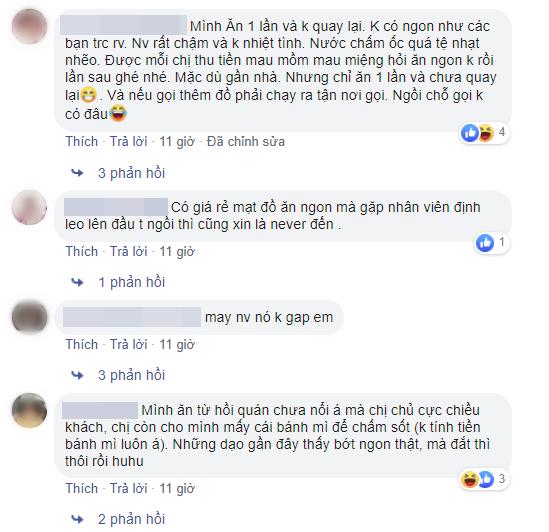This screenshot has height=532, width=549.
Task: Expand '1 phản hồi' replies
Action: click(131, 282)
